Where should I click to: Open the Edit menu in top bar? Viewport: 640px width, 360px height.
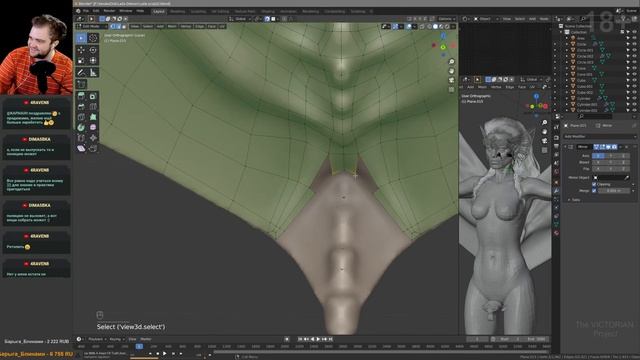click(96, 11)
